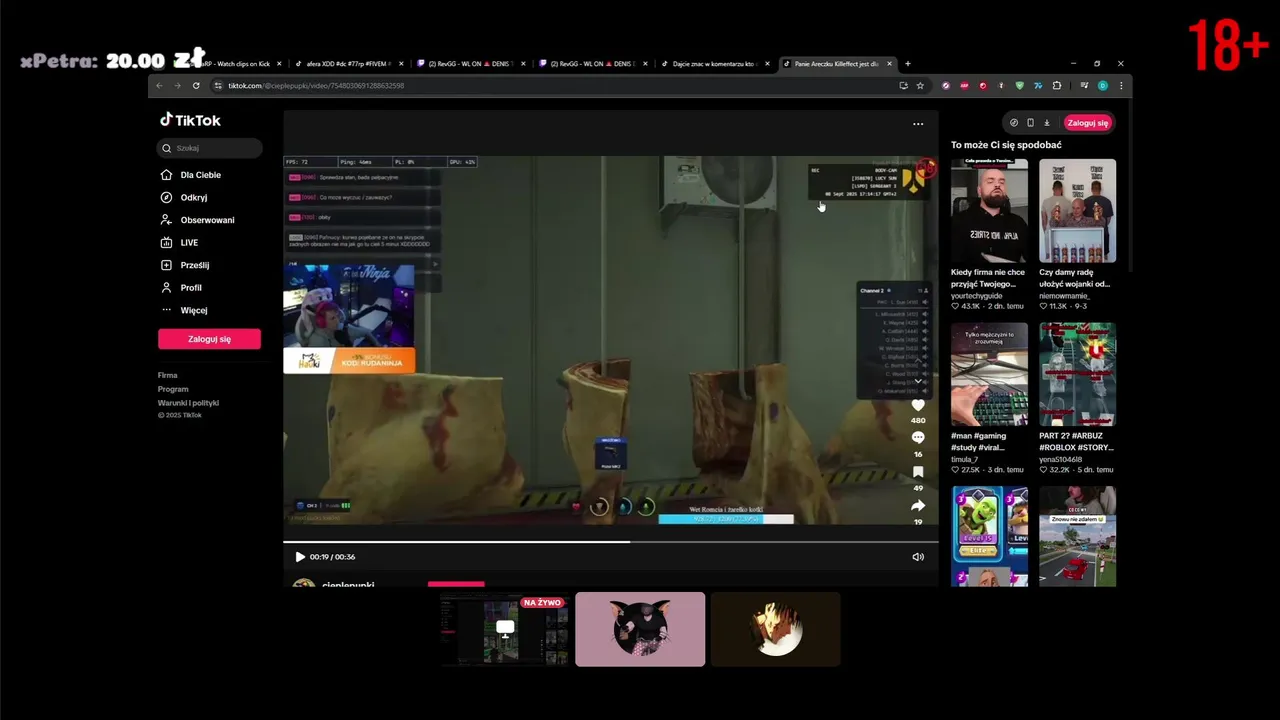The image size is (1280, 720).
Task: Open the Clash Royale goblin video thumbnail
Action: tap(989, 536)
